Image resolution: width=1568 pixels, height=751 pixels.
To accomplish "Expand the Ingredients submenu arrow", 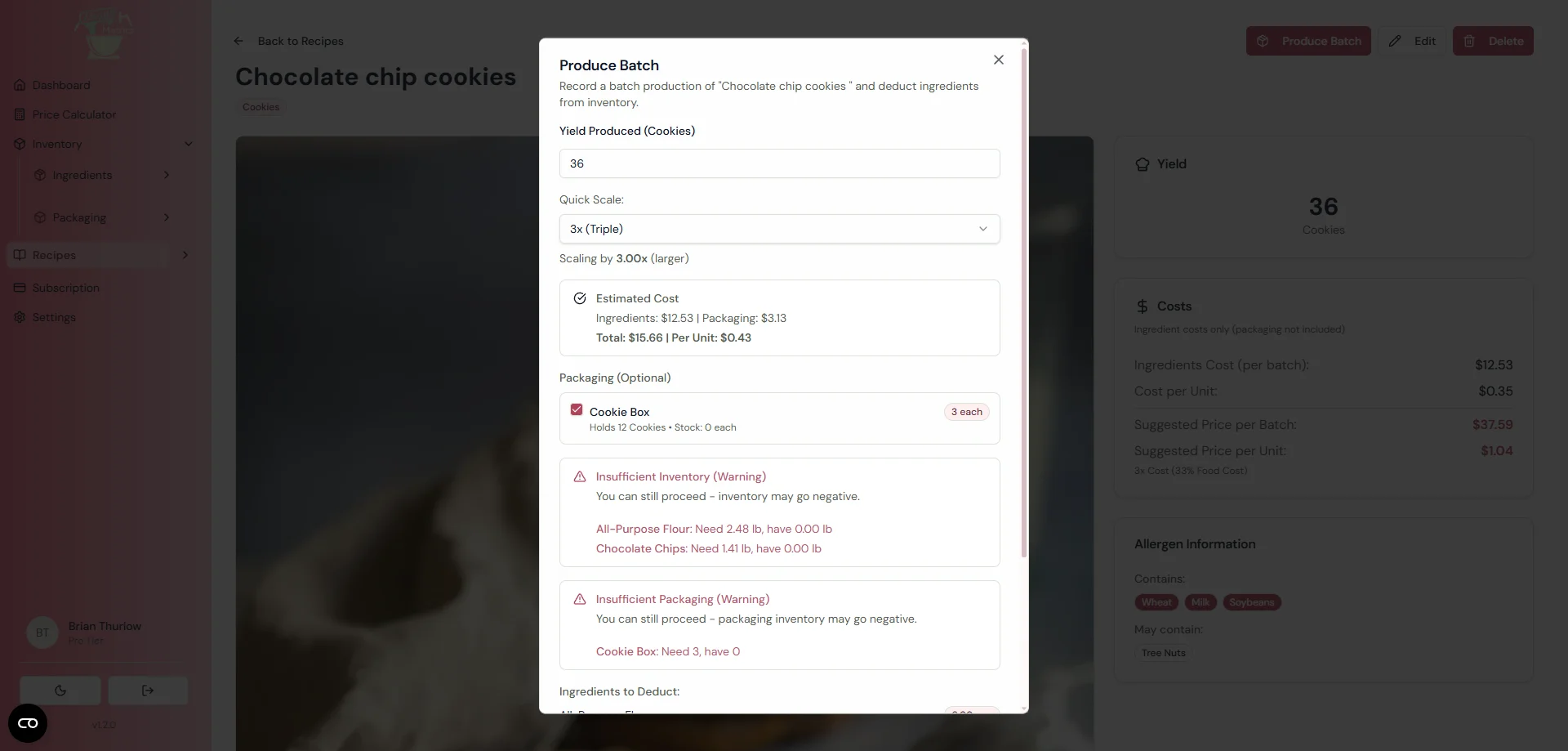I will (167, 175).
